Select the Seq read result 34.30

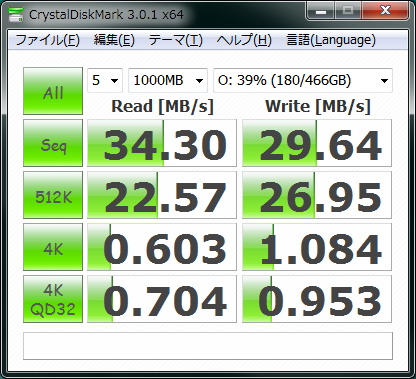click(x=162, y=143)
